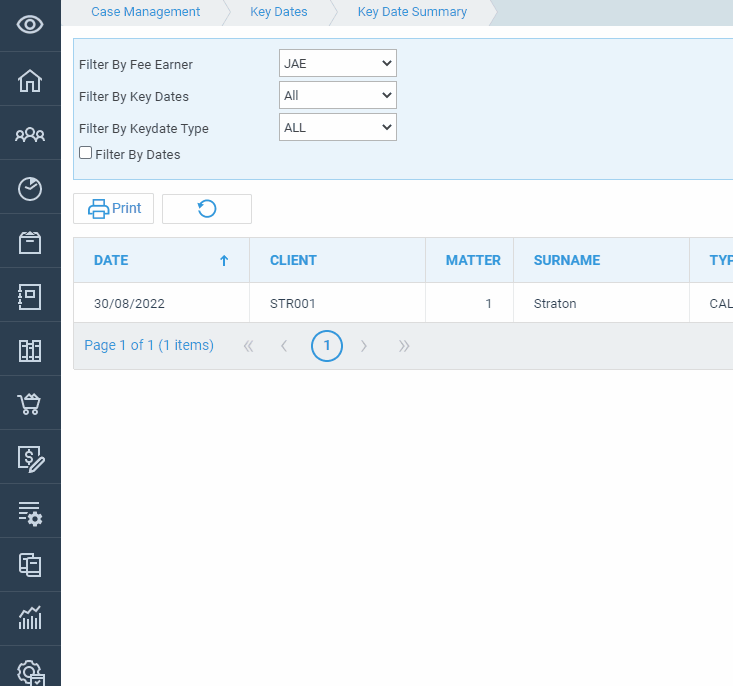The width and height of the screenshot is (733, 686).
Task: Open the dollar cheque with pen icon
Action: point(30,458)
